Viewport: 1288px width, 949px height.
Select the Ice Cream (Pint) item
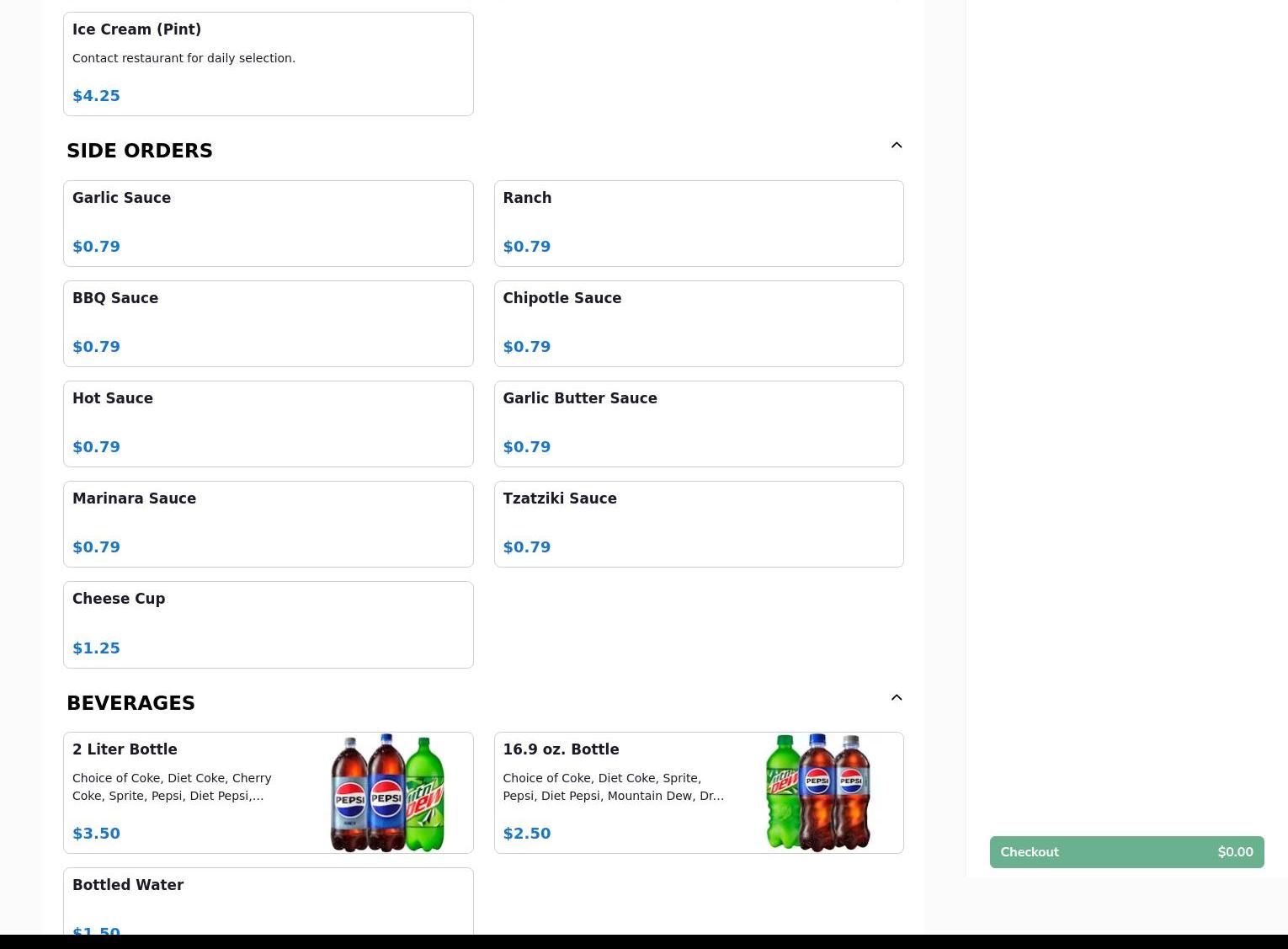[269, 64]
